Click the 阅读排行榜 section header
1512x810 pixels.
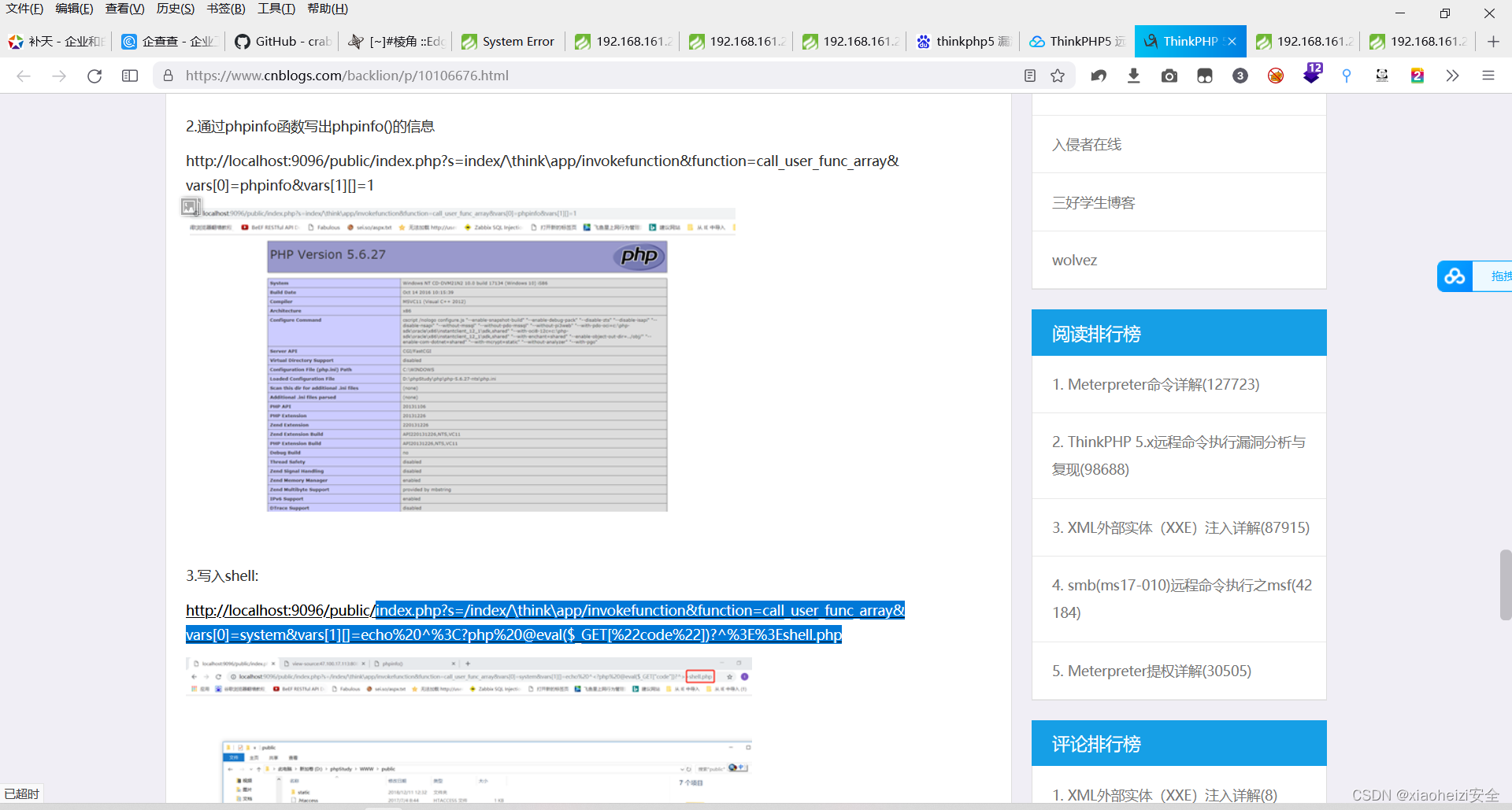[1179, 333]
